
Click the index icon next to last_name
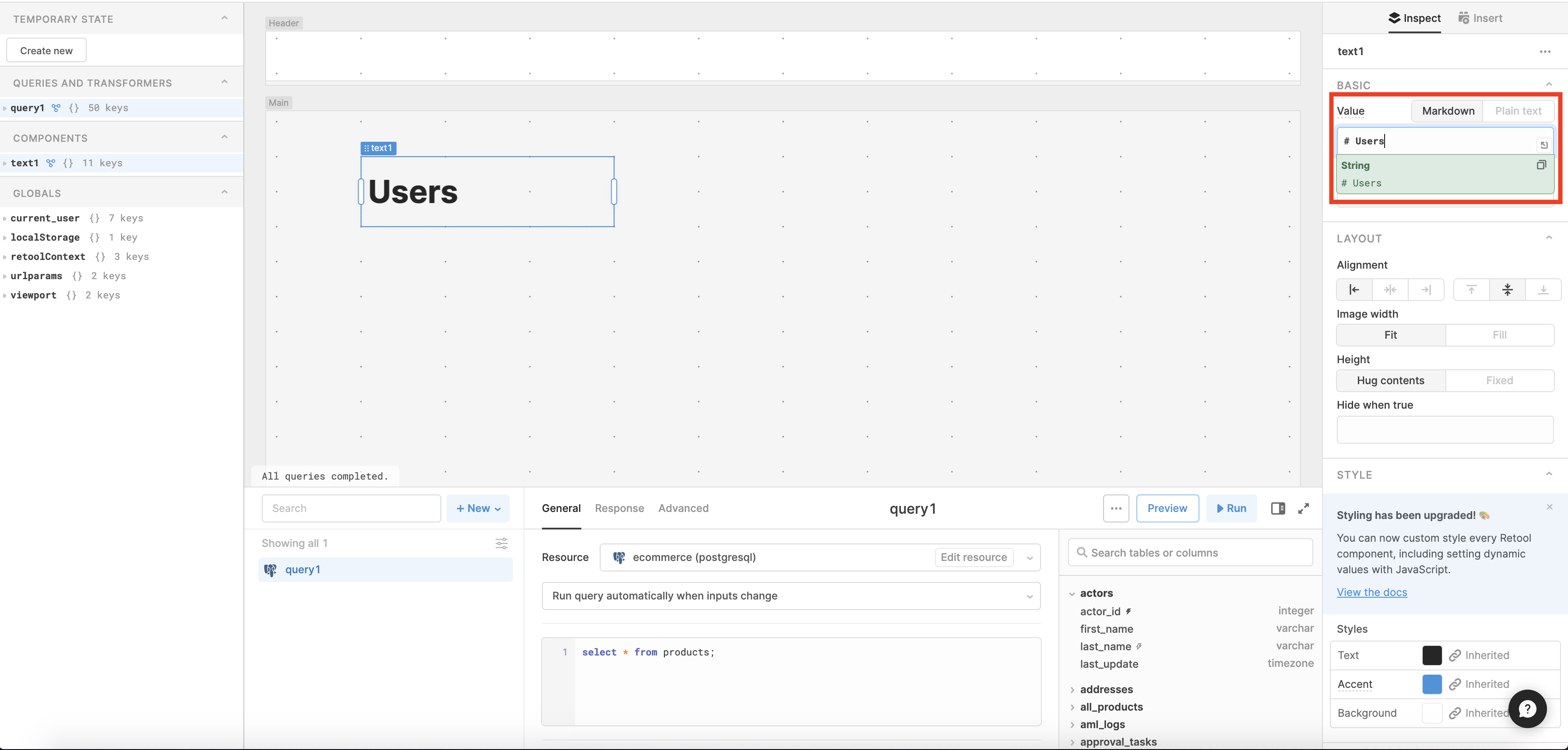pos(1138,646)
